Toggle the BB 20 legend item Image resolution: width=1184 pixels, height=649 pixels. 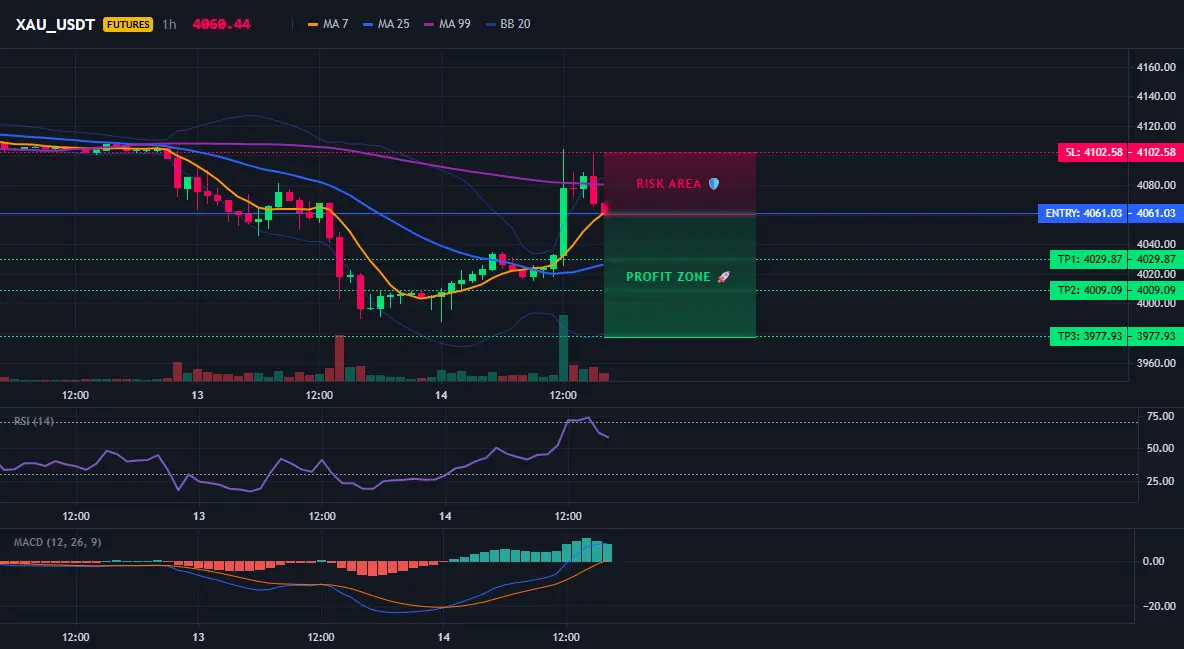point(508,24)
